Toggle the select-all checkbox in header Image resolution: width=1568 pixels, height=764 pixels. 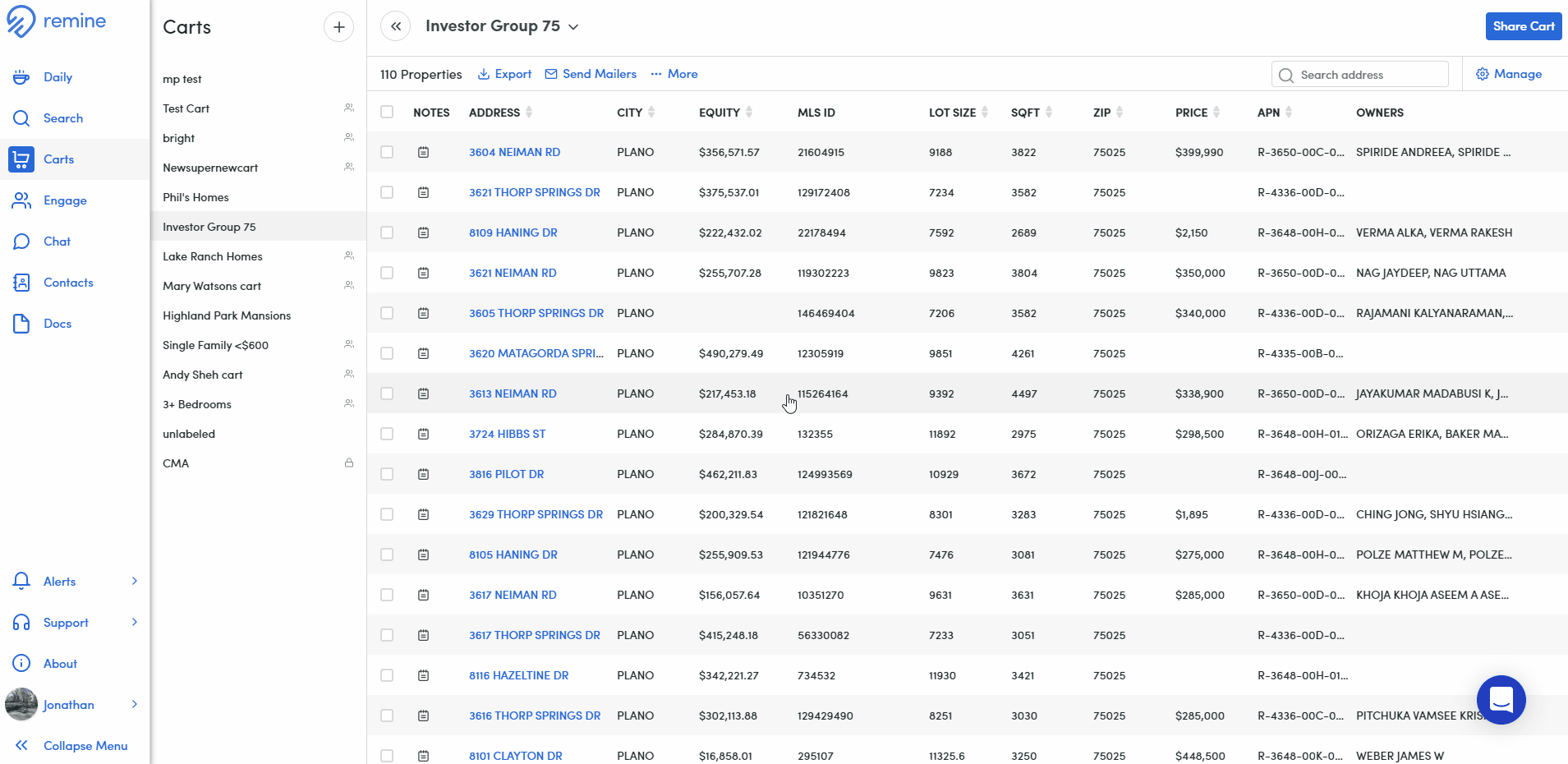click(387, 112)
